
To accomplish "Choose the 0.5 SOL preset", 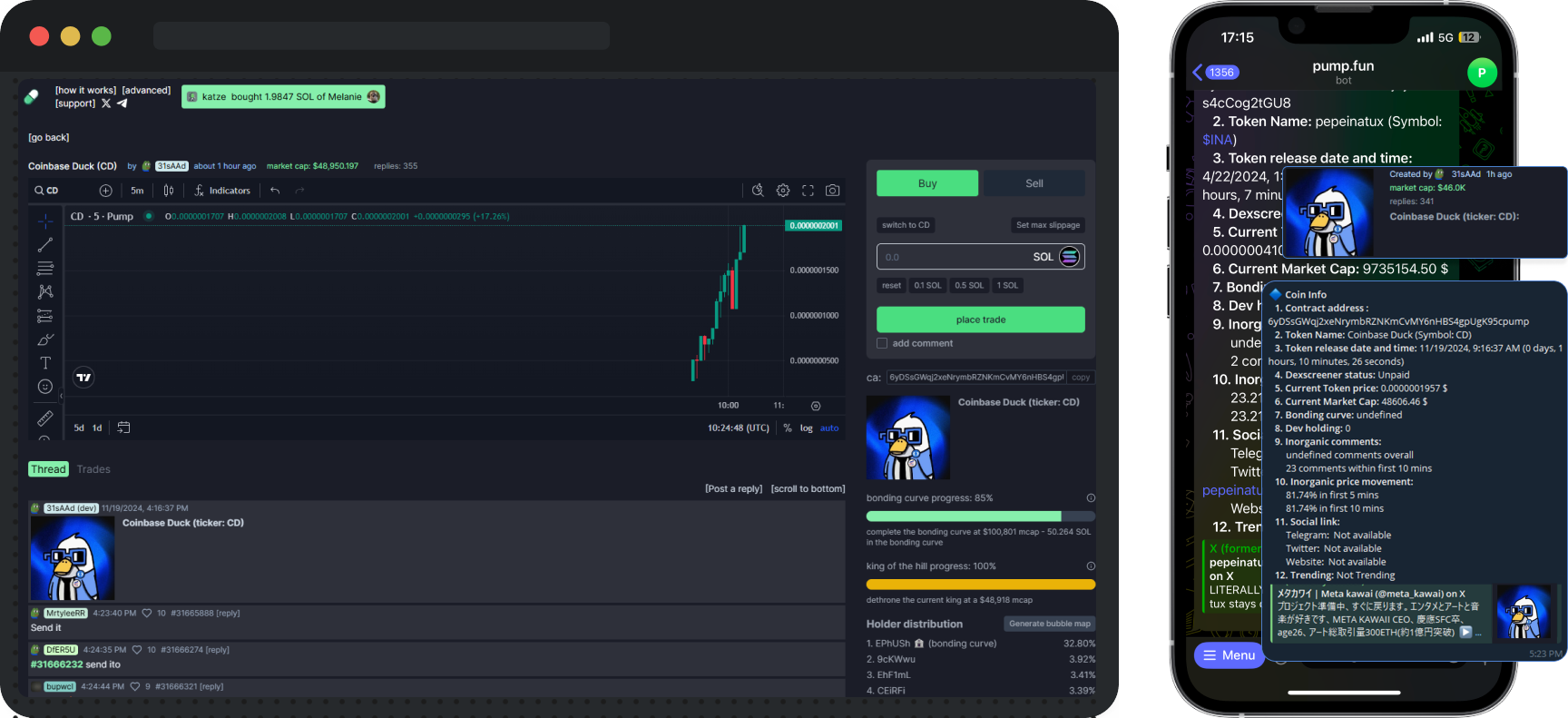I will pyautogui.click(x=969, y=285).
